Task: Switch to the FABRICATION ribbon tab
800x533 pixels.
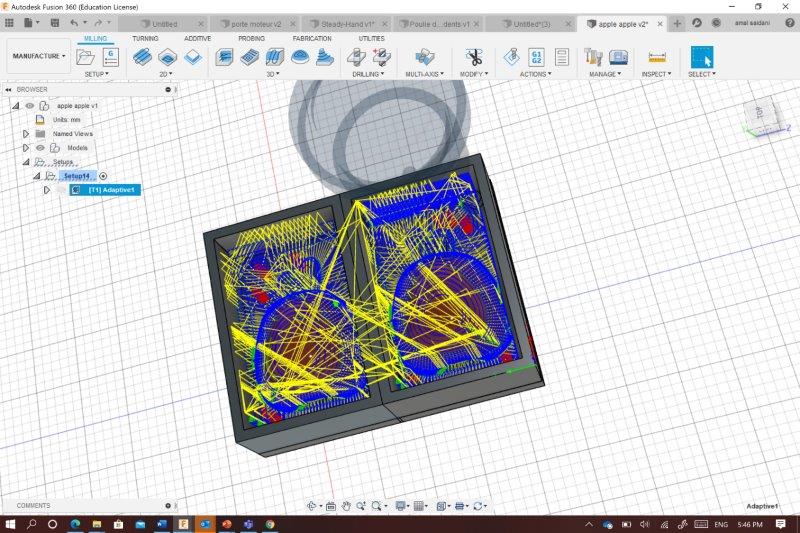Action: point(312,38)
